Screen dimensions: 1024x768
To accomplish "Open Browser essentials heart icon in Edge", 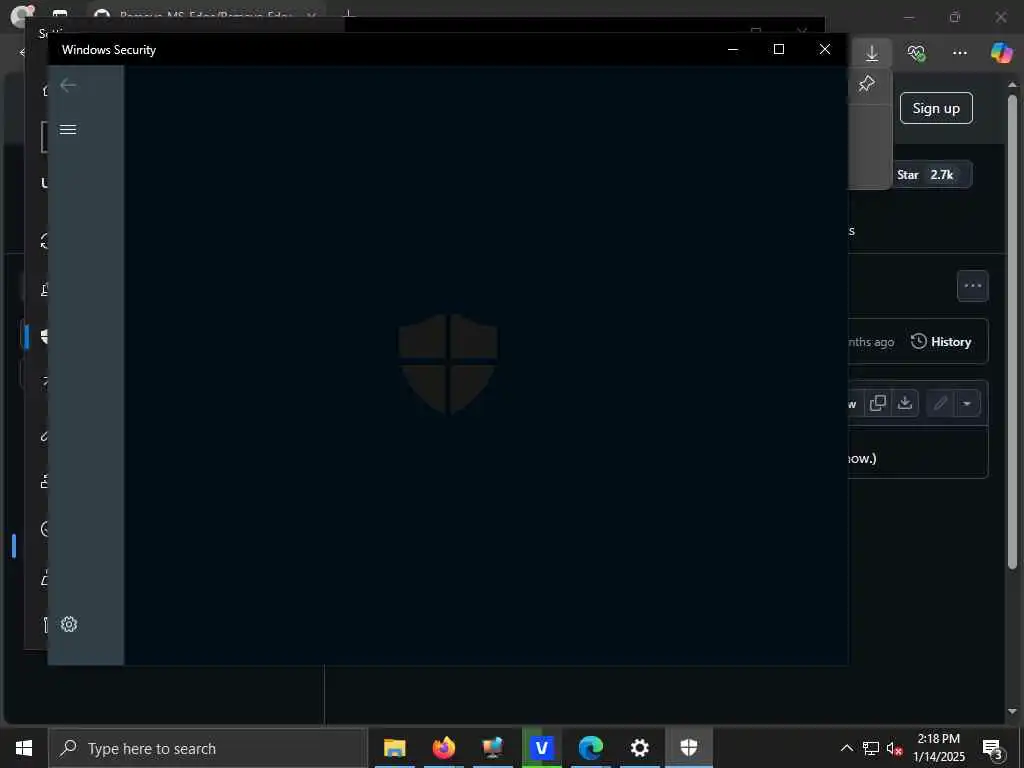I will pos(916,53).
